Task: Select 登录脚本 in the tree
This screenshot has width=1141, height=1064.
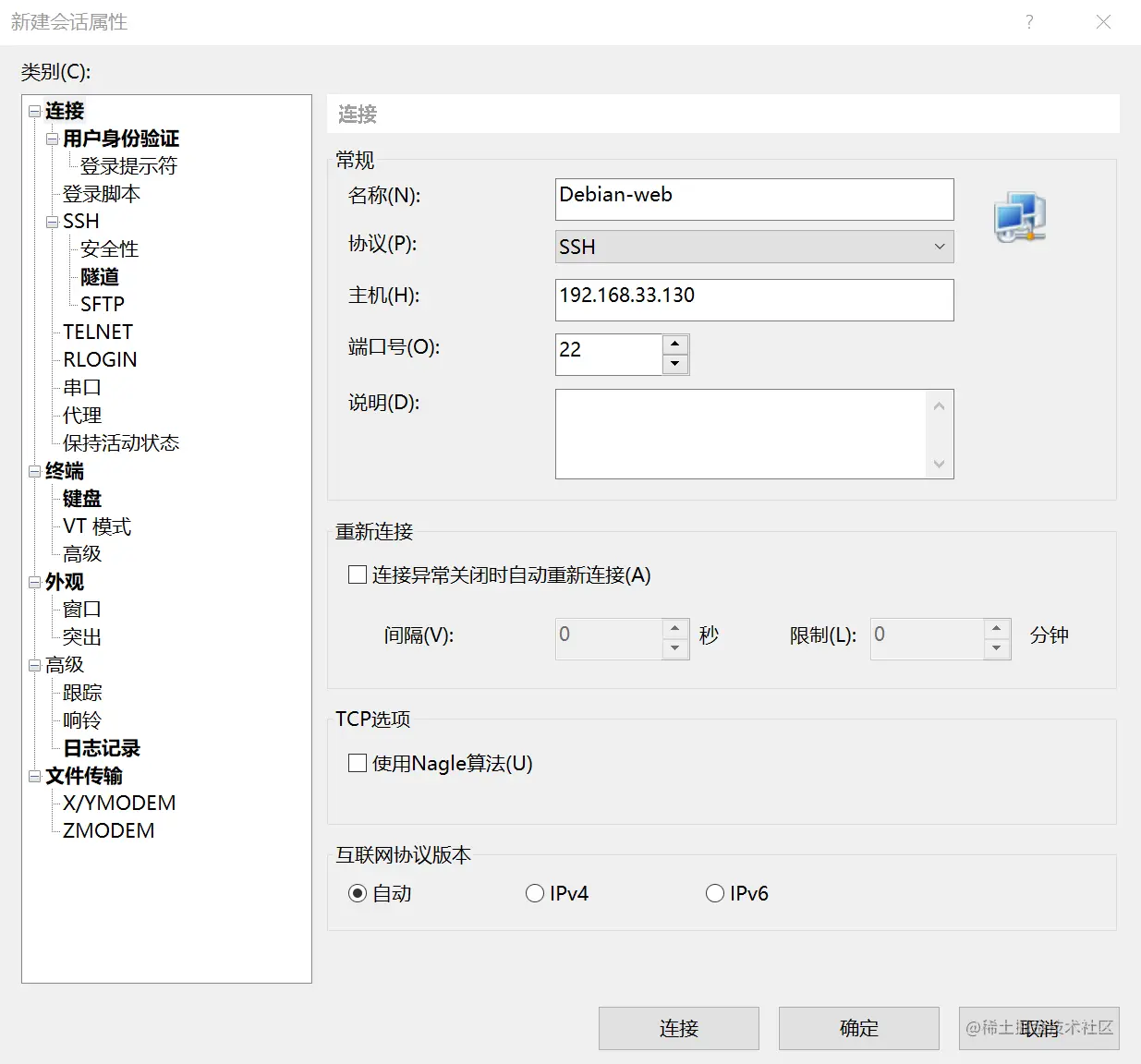Action: coord(102,194)
